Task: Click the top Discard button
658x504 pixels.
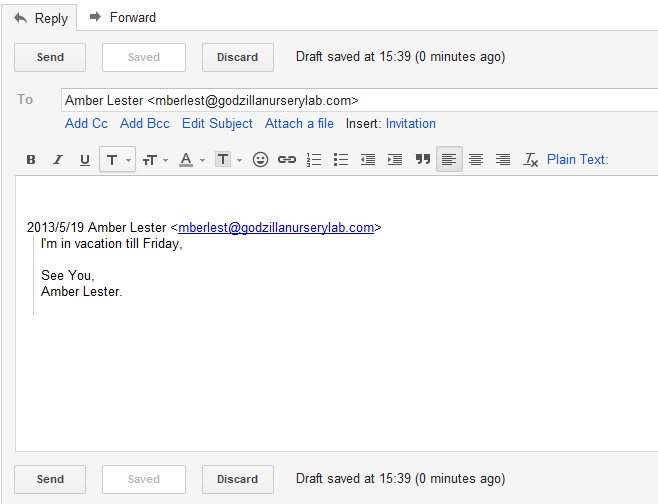Action: pos(238,57)
